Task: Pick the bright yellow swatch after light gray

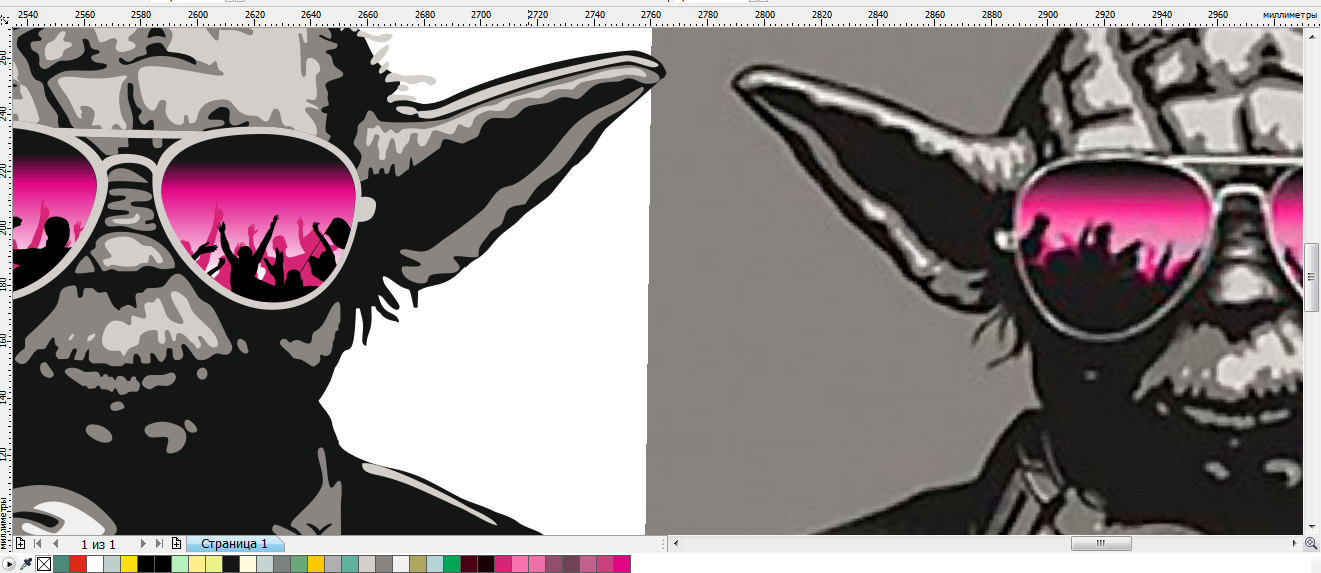Action: tap(129, 565)
